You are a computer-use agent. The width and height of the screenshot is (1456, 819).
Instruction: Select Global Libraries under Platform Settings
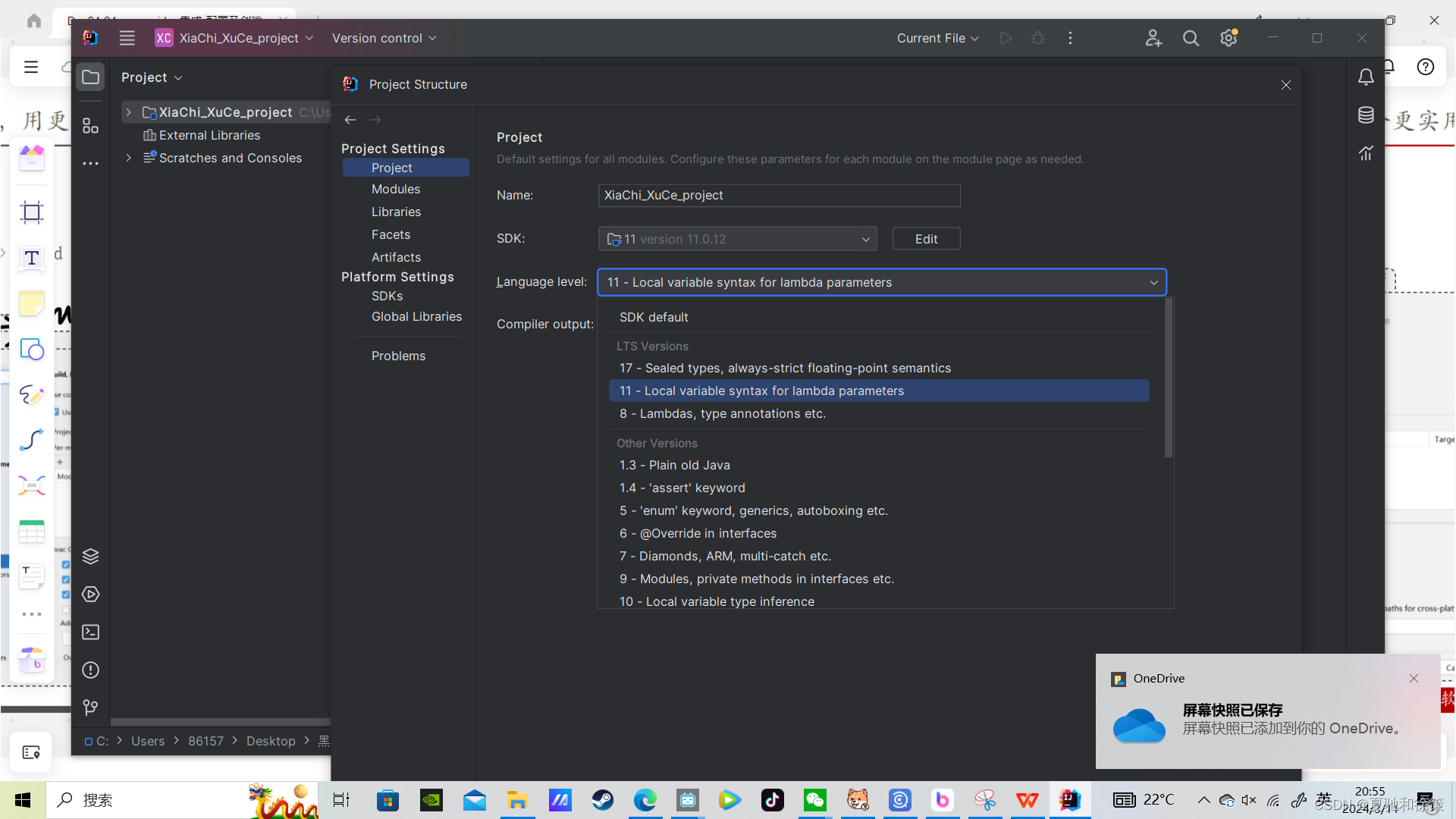(416, 316)
